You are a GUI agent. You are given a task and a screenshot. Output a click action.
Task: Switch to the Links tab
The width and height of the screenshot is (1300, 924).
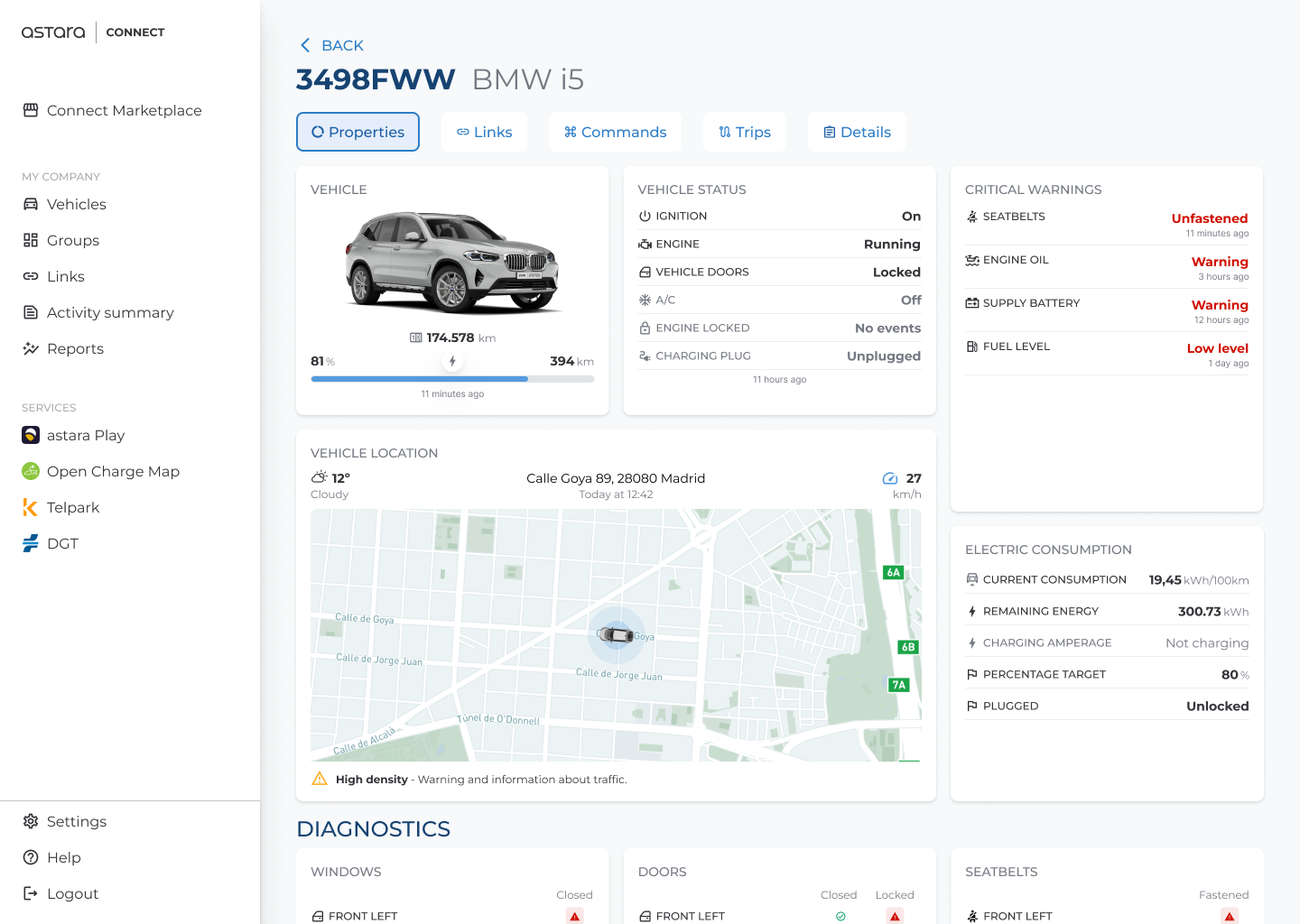[x=484, y=132]
